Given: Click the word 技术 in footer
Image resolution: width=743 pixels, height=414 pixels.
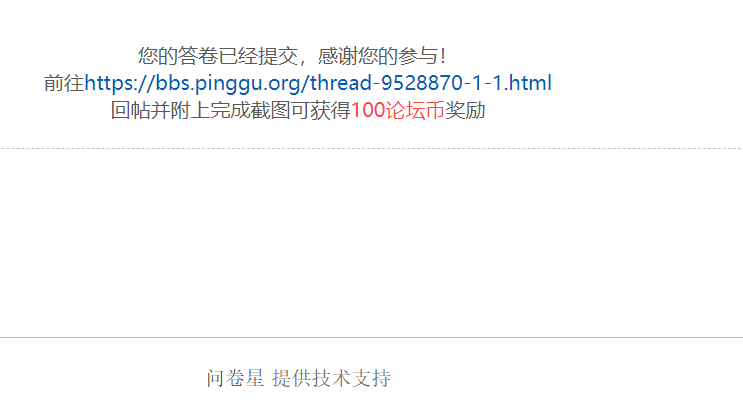Looking at the screenshot, I should (x=332, y=378).
